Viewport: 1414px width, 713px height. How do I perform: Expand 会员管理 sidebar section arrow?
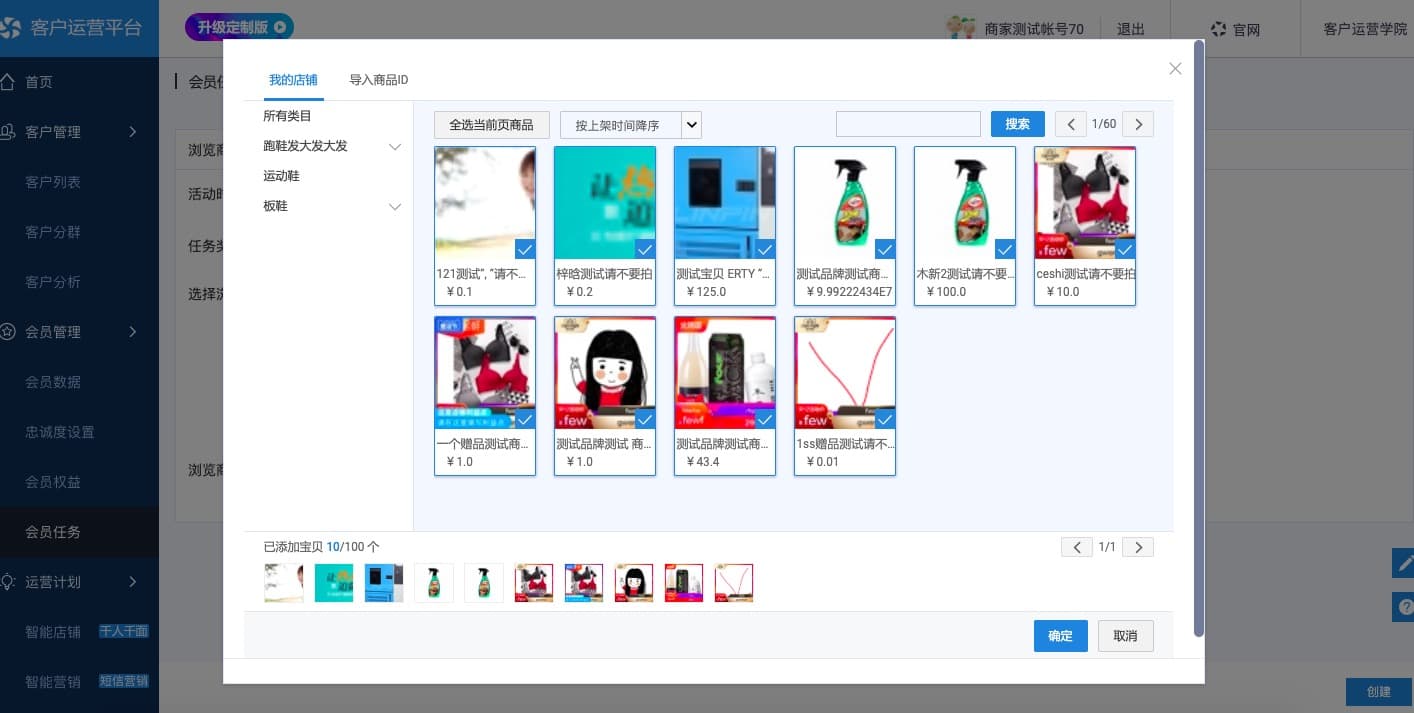(133, 332)
